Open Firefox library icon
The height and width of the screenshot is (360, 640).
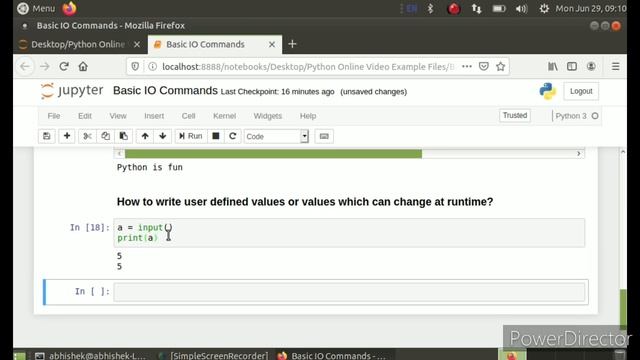tap(553, 67)
